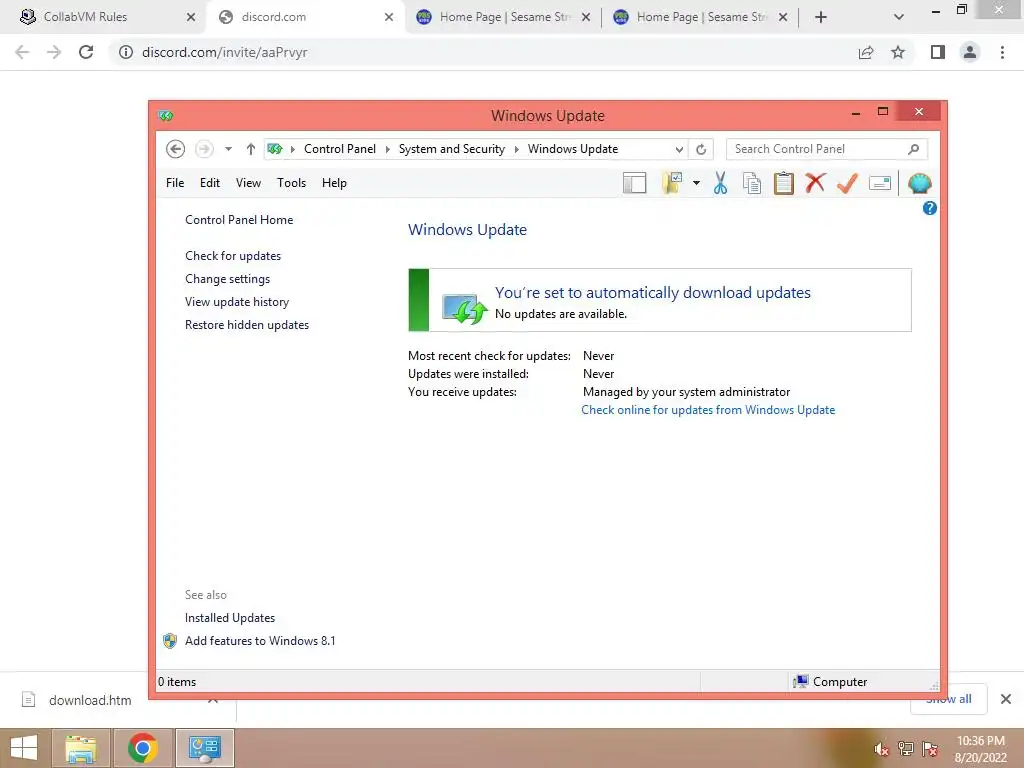Expand the folder options dropdown arrow

[696, 184]
